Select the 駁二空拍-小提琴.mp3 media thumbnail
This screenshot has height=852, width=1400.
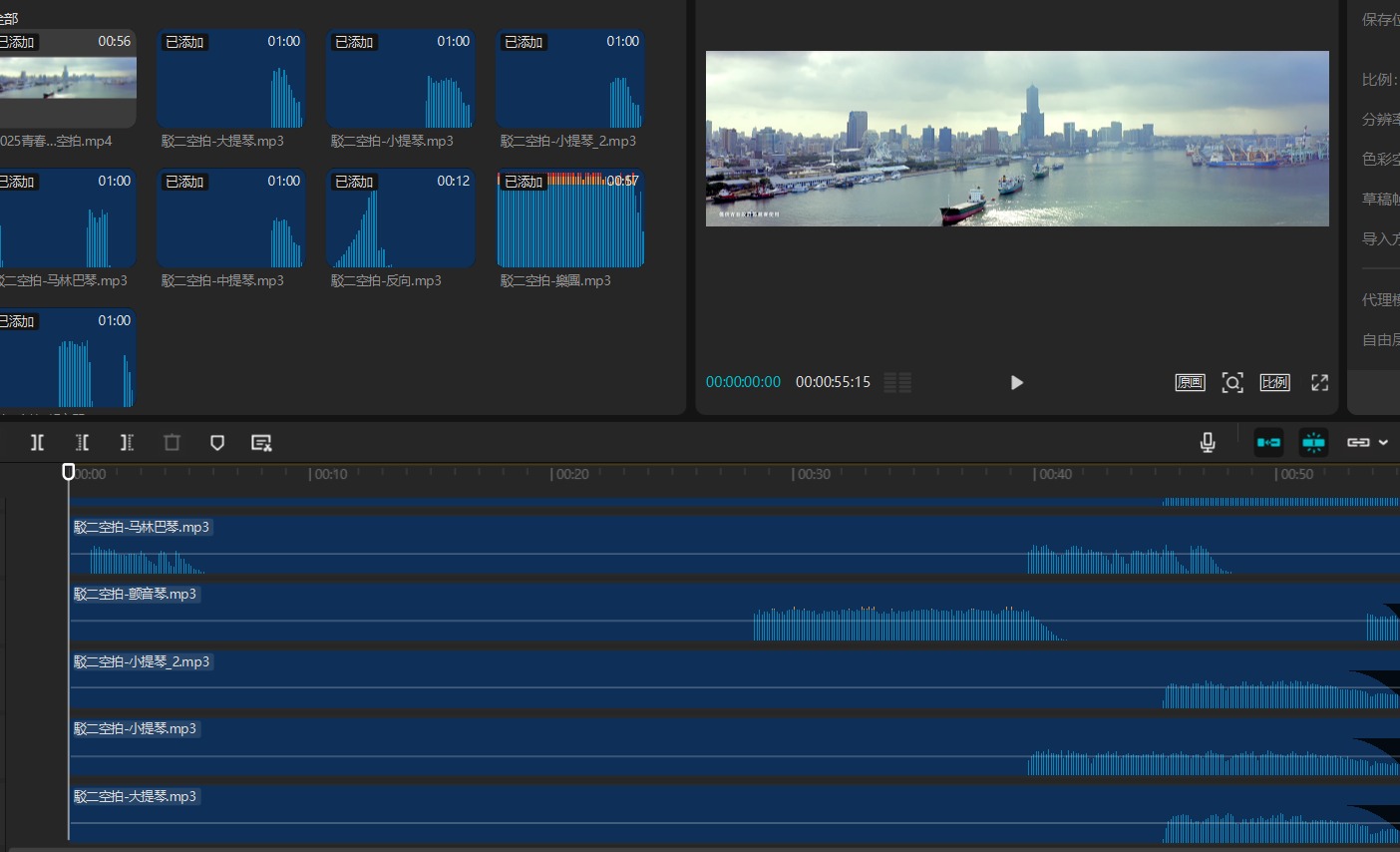pyautogui.click(x=400, y=79)
